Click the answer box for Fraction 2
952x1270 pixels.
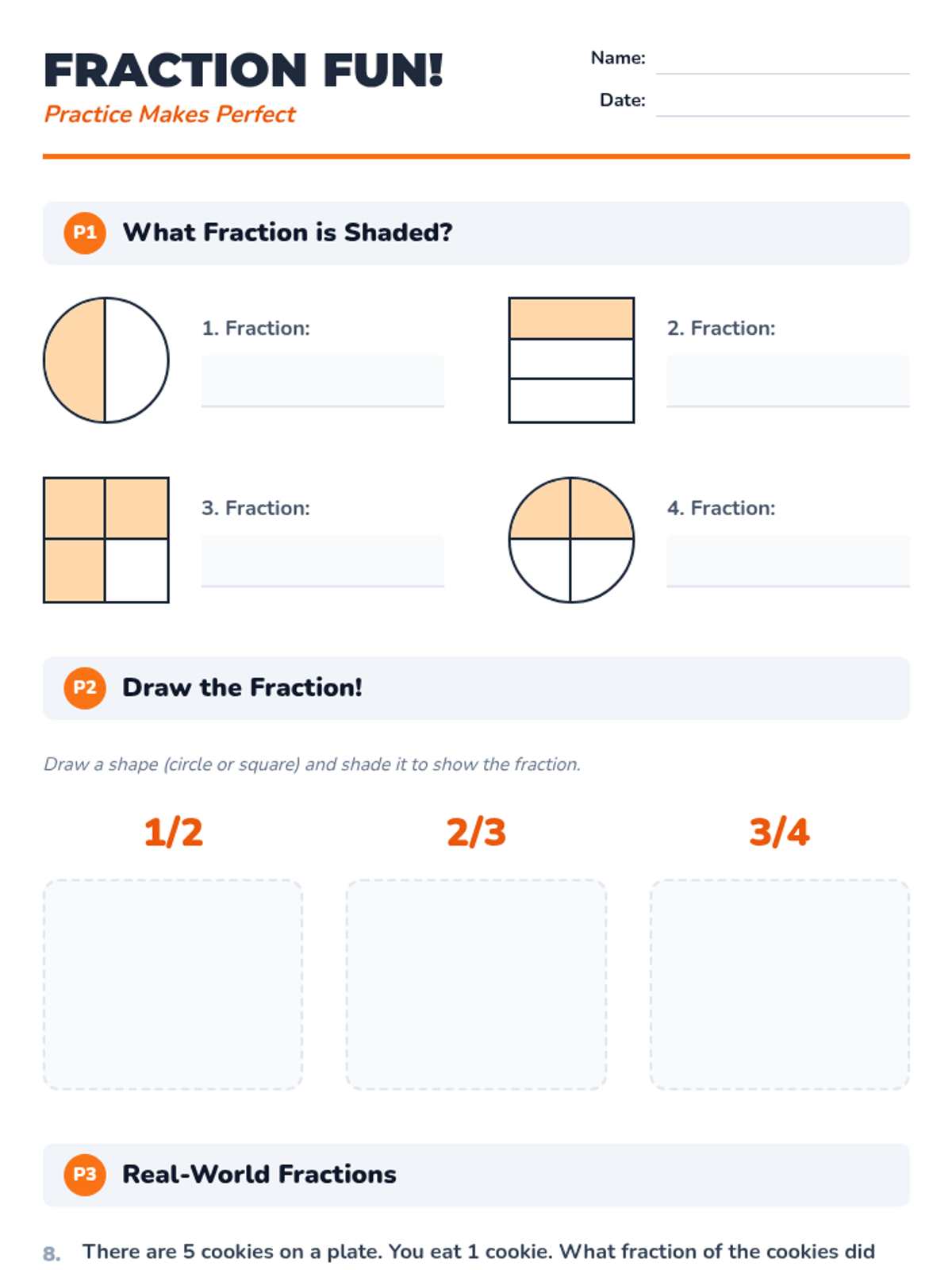coord(787,381)
